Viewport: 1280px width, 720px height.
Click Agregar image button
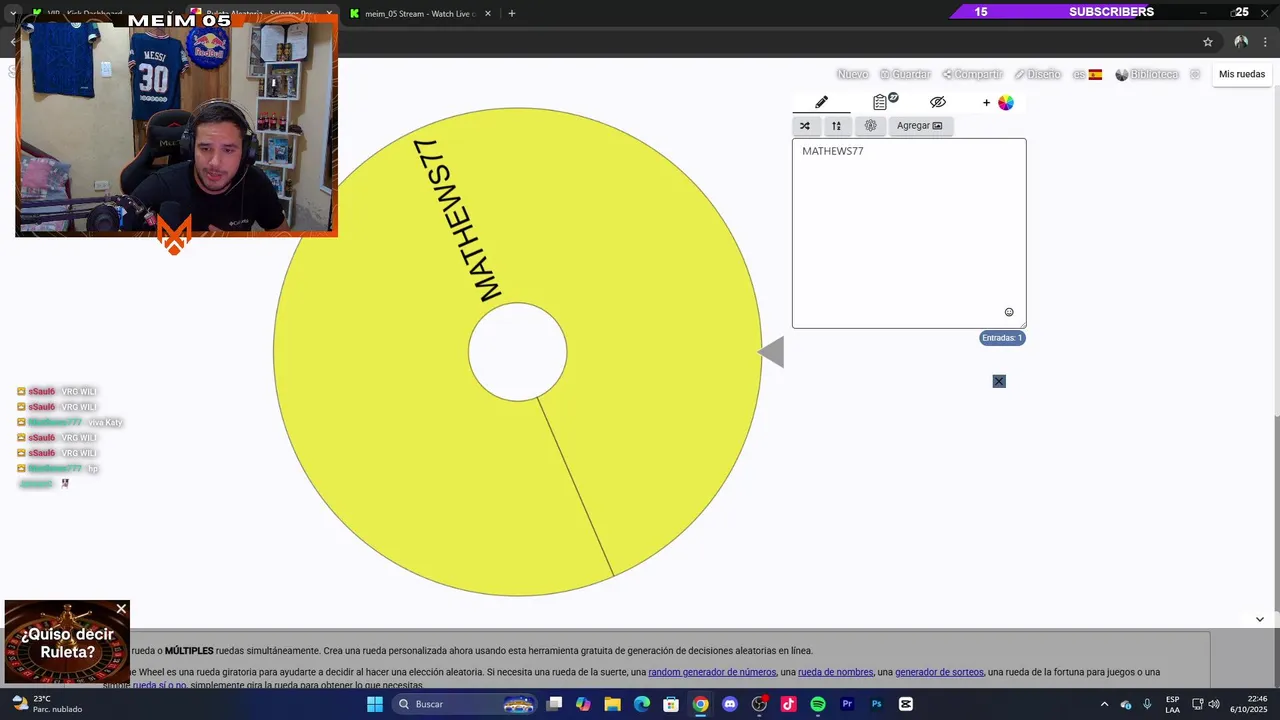pyautogui.click(x=919, y=126)
